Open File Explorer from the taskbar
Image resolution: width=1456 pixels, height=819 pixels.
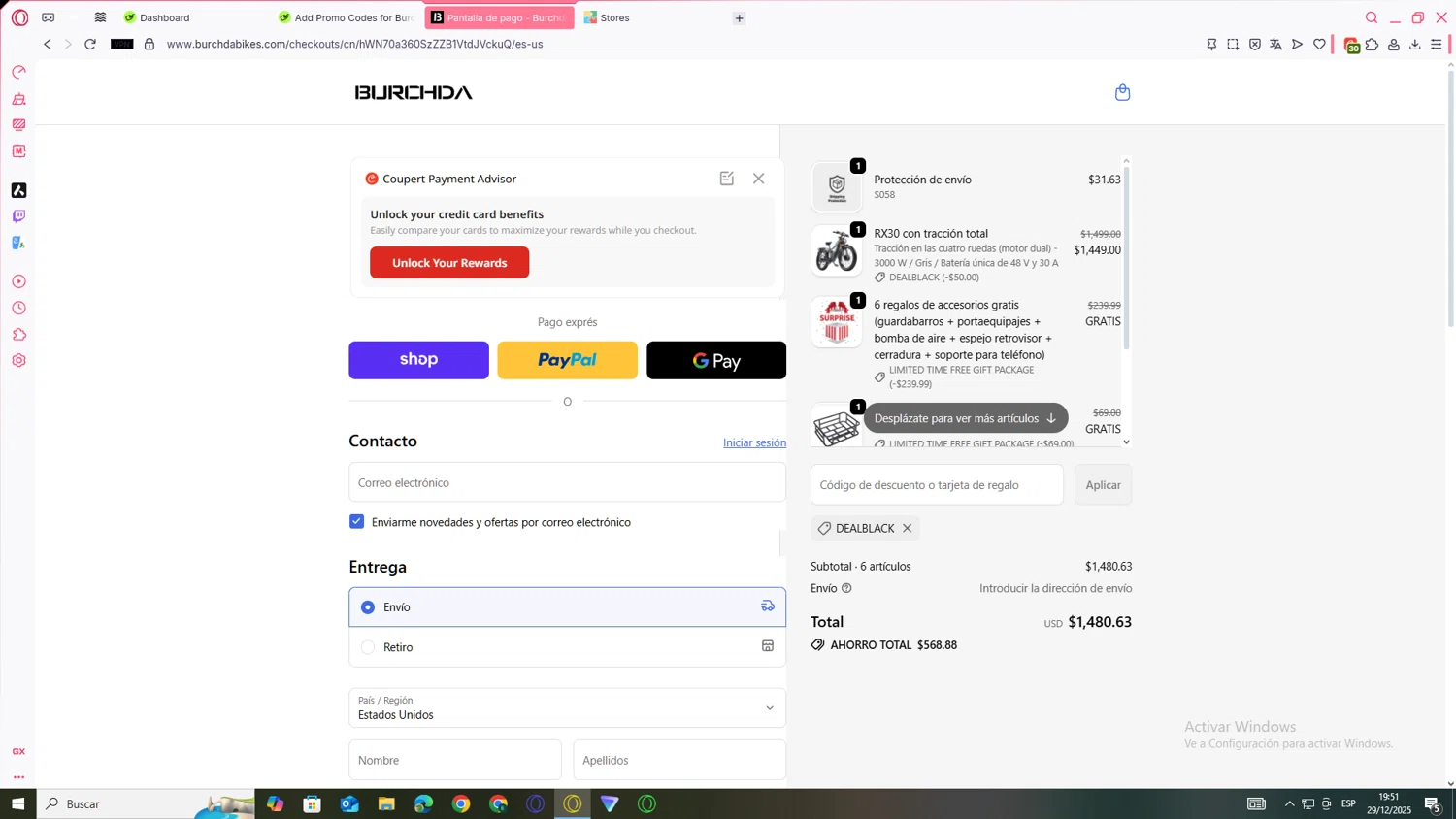(x=386, y=803)
